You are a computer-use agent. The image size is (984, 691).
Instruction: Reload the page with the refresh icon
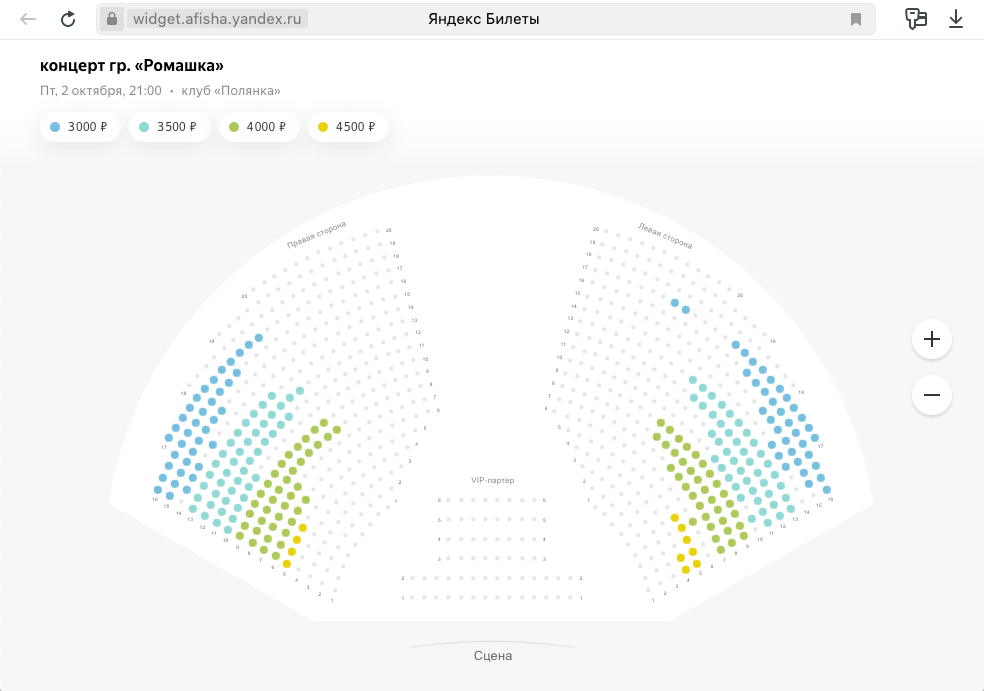[x=68, y=19]
